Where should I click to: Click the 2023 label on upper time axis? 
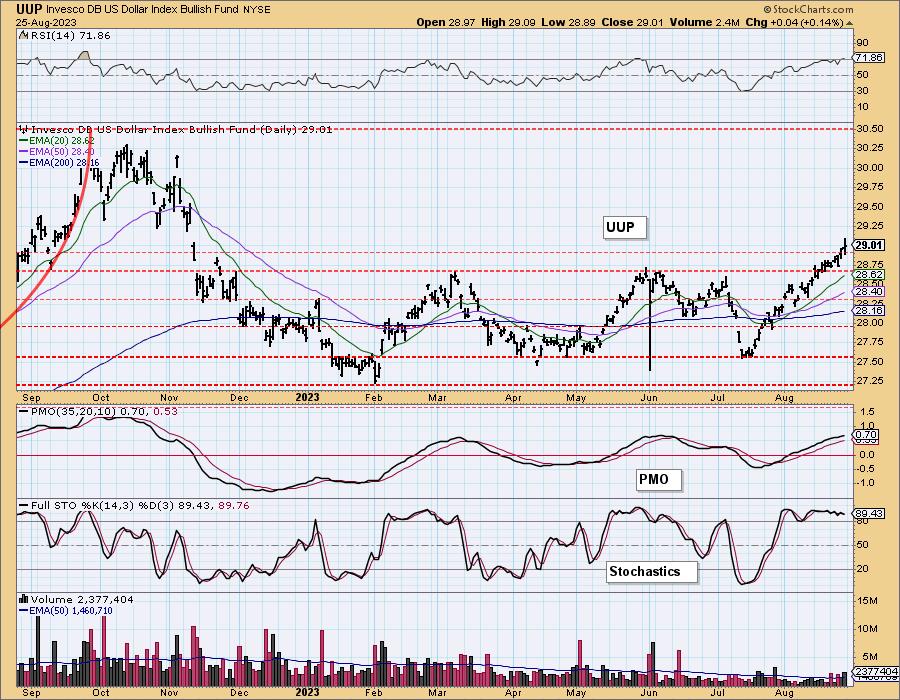click(307, 397)
